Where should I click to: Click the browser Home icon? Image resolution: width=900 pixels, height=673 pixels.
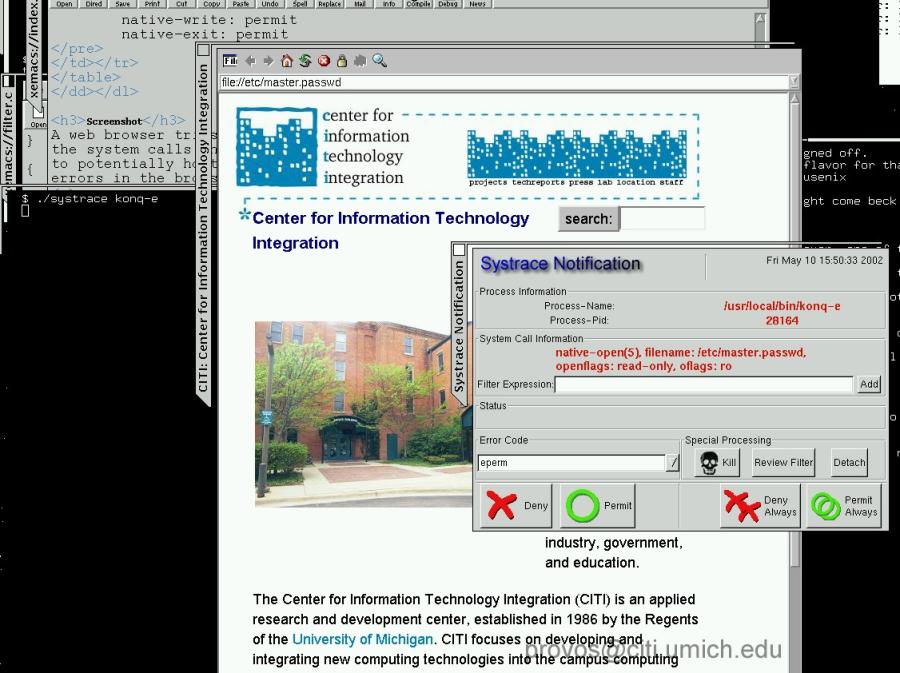pos(287,61)
